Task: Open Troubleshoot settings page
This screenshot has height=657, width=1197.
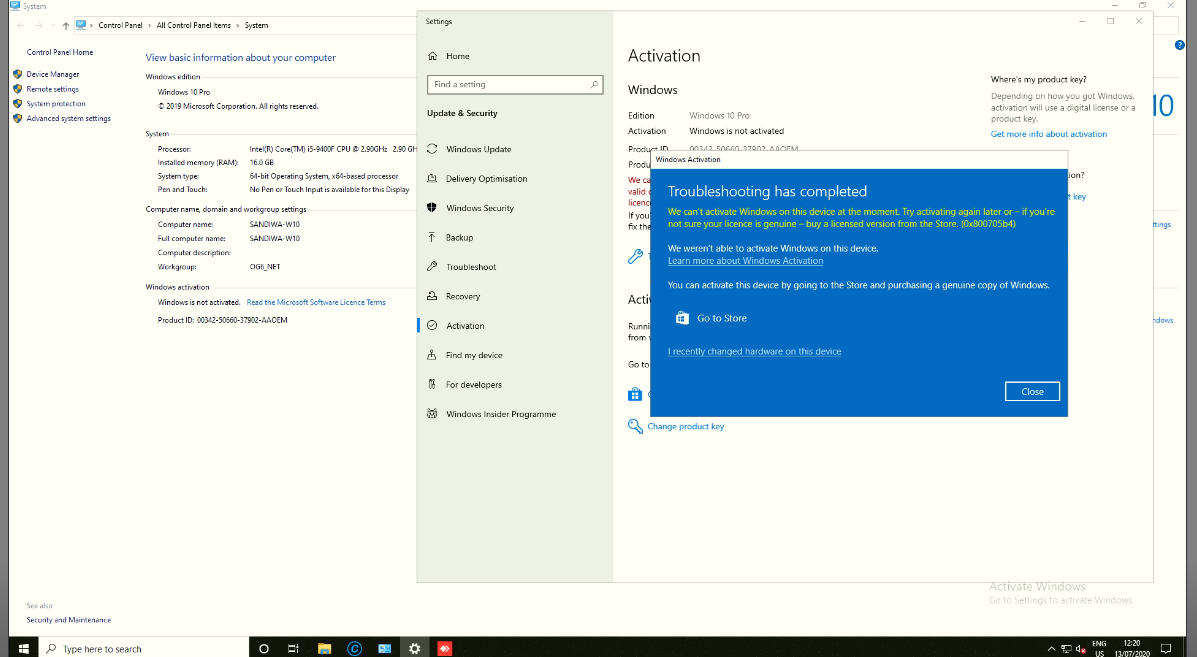Action: click(471, 266)
